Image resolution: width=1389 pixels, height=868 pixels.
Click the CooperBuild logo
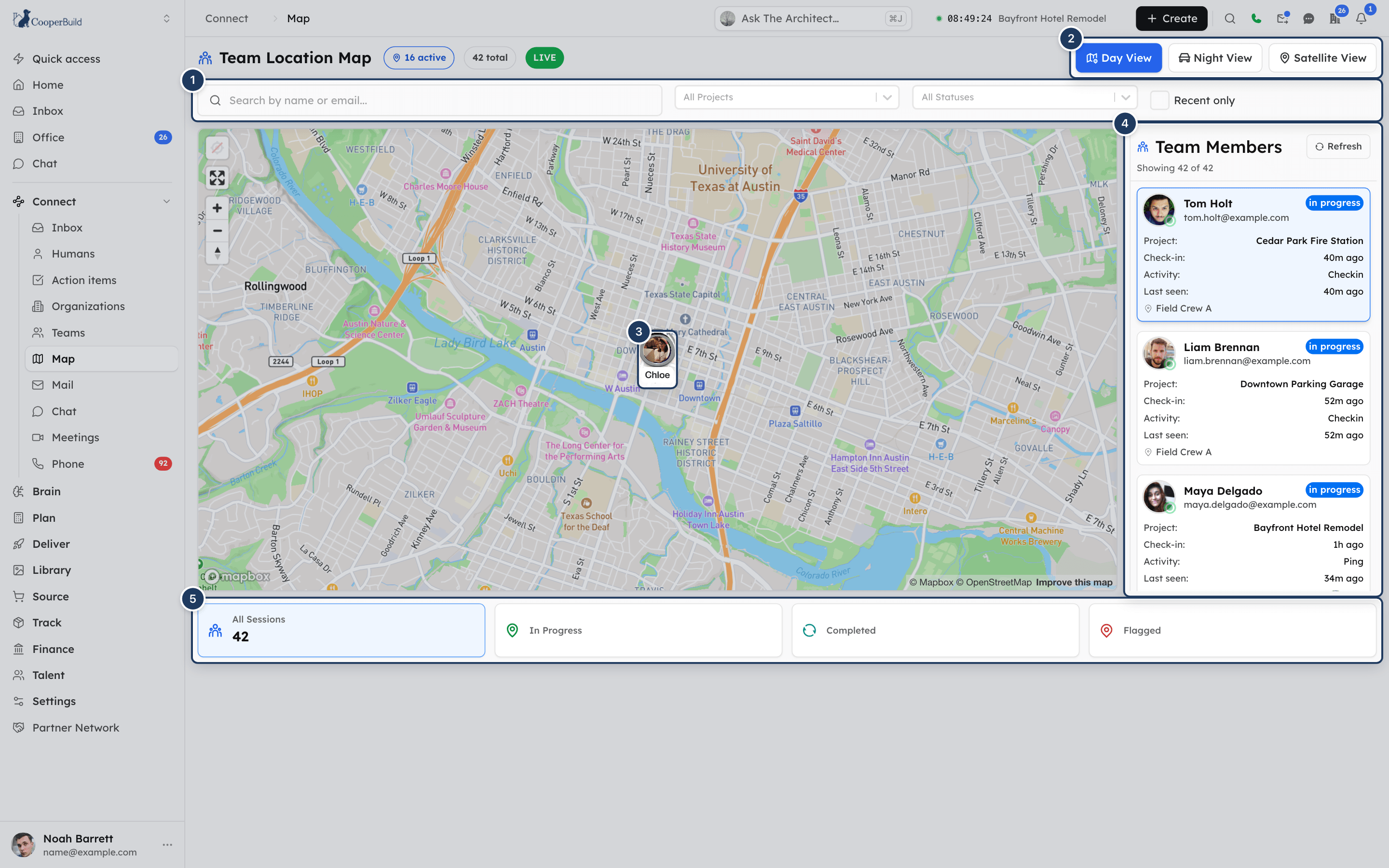pos(47,19)
